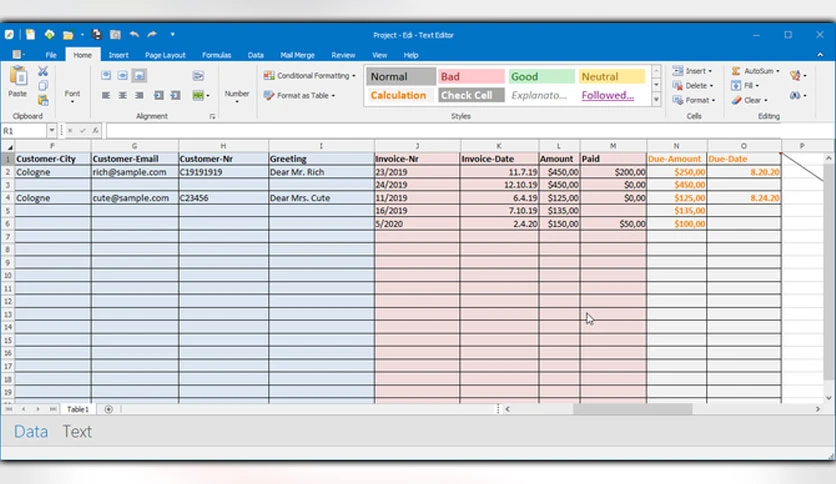Viewport: 836px width, 484px height.
Task: Toggle the middle vertical align button
Action: (x=123, y=76)
